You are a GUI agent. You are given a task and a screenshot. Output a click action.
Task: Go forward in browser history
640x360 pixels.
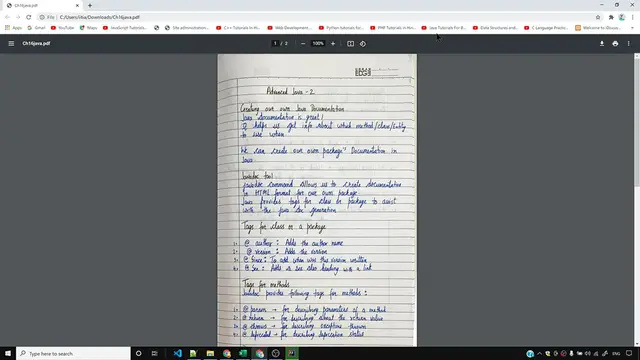point(18,17)
